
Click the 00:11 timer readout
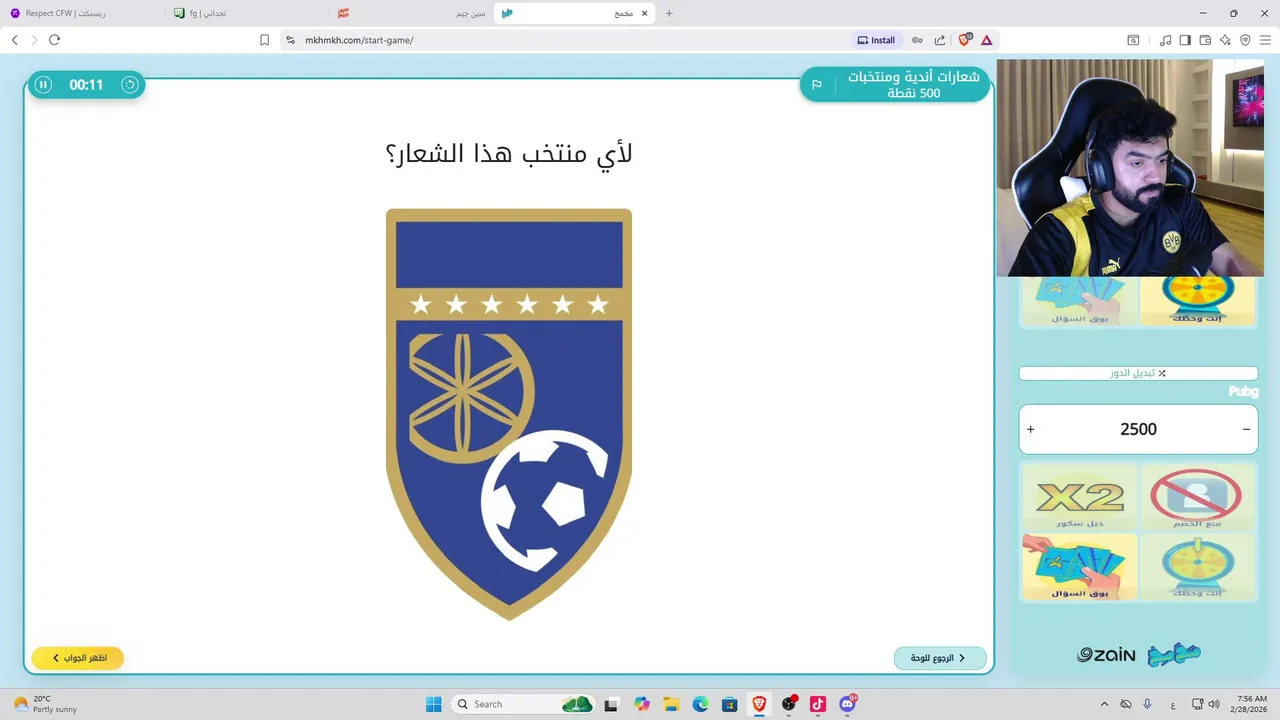point(86,85)
